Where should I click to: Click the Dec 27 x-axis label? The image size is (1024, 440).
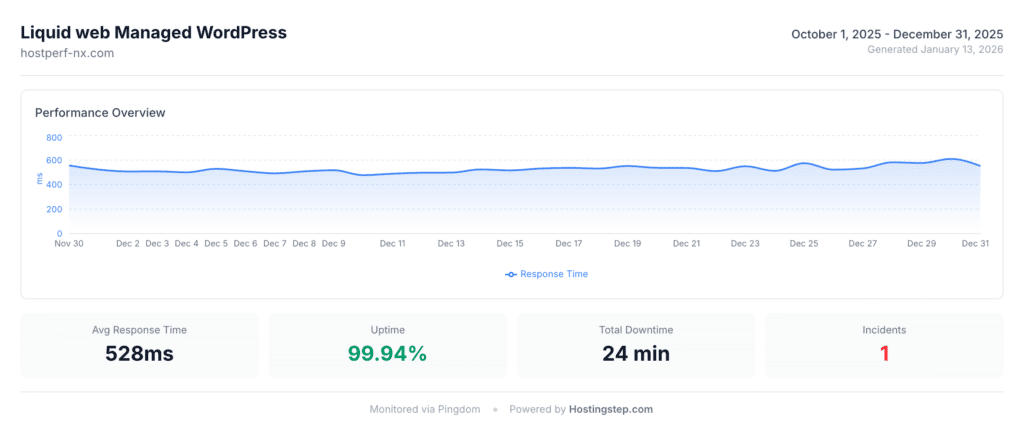pos(863,244)
